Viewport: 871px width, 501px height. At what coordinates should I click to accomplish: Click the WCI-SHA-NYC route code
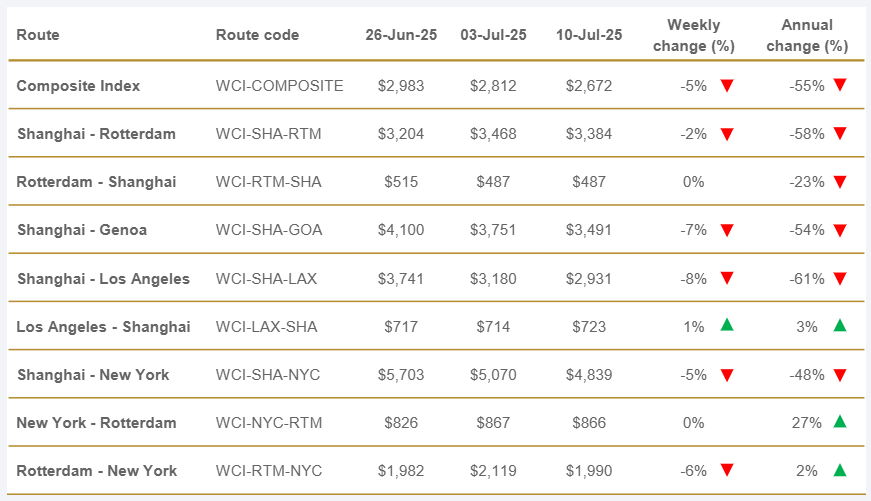(x=269, y=375)
